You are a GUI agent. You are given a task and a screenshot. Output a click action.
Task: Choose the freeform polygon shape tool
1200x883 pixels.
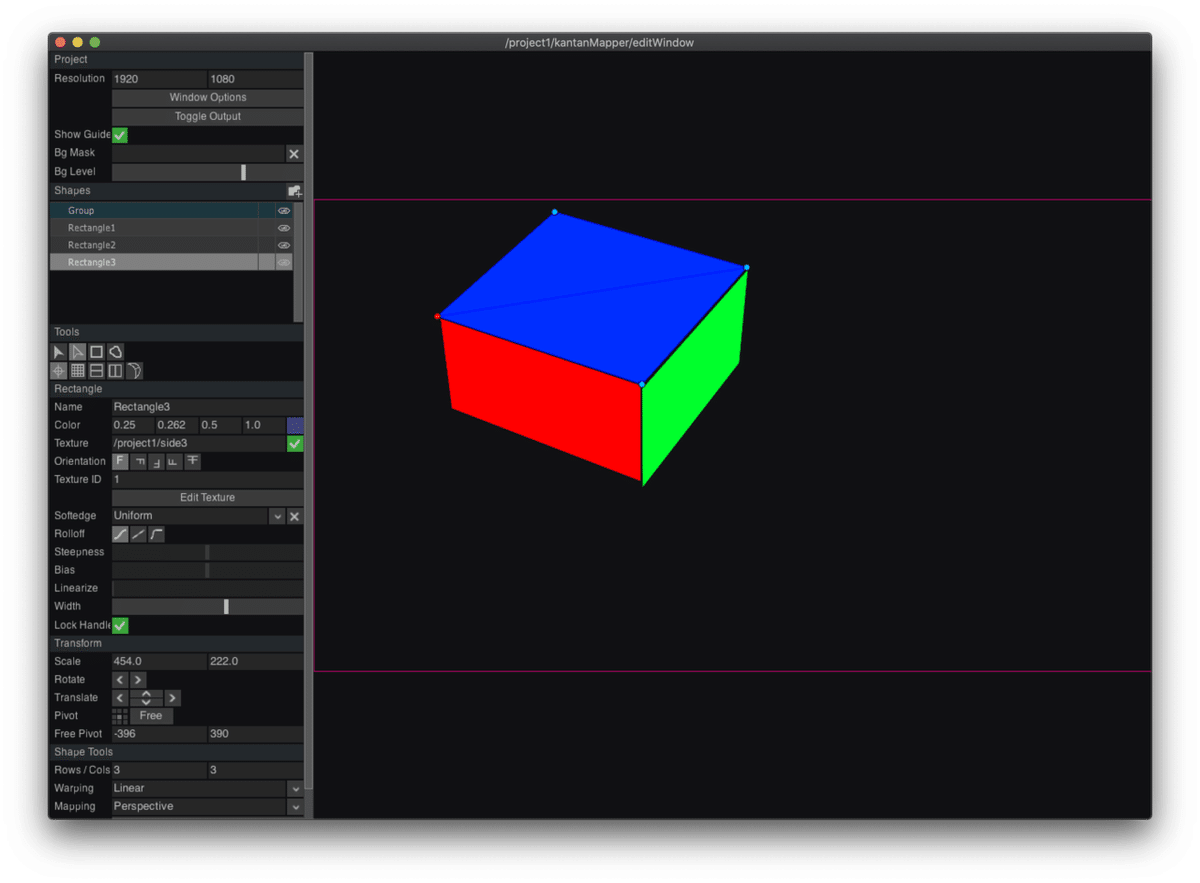115,352
